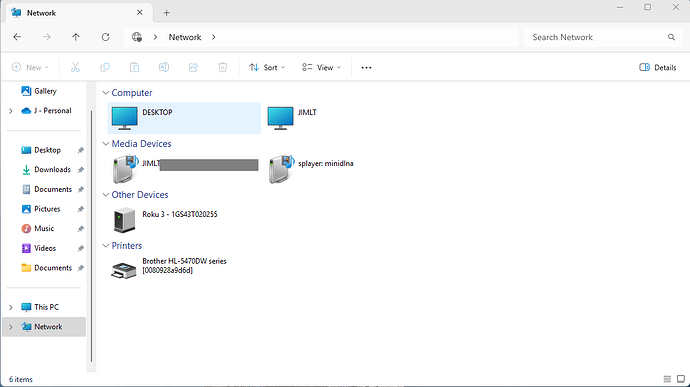Click the Search Network field
Screen dimensions: 690x387
[x=602, y=37]
